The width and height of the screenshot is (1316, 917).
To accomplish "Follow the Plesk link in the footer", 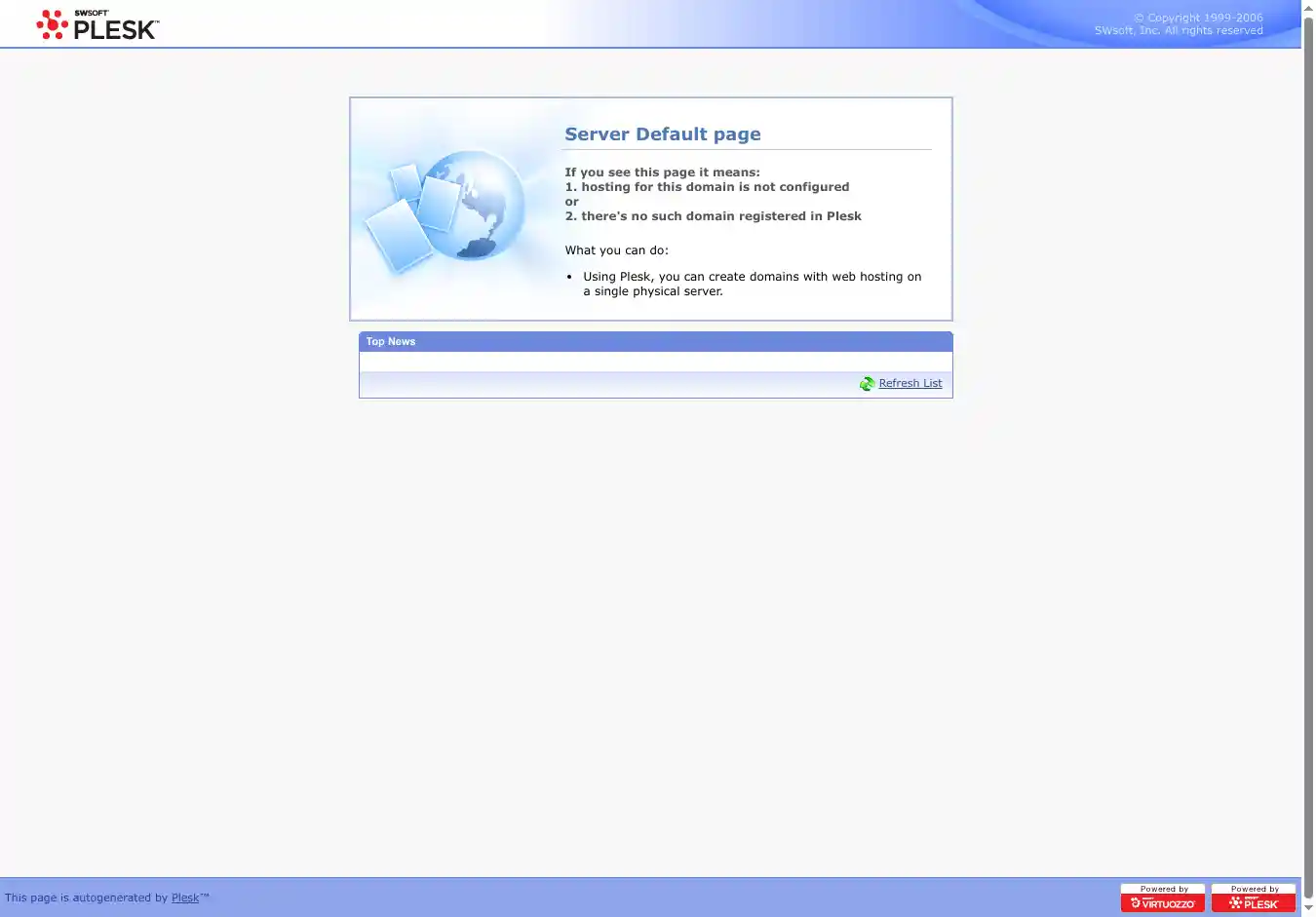I will click(185, 898).
